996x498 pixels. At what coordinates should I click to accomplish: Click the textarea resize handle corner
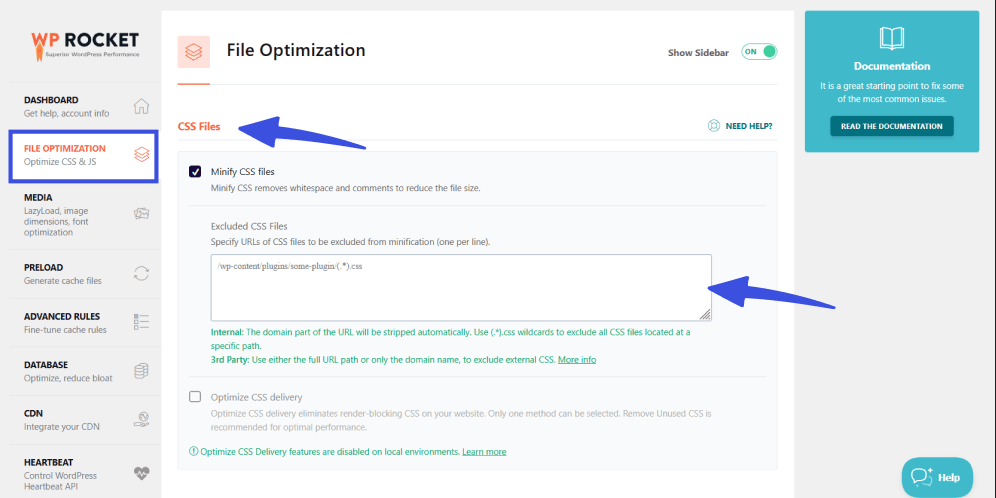pos(705,314)
